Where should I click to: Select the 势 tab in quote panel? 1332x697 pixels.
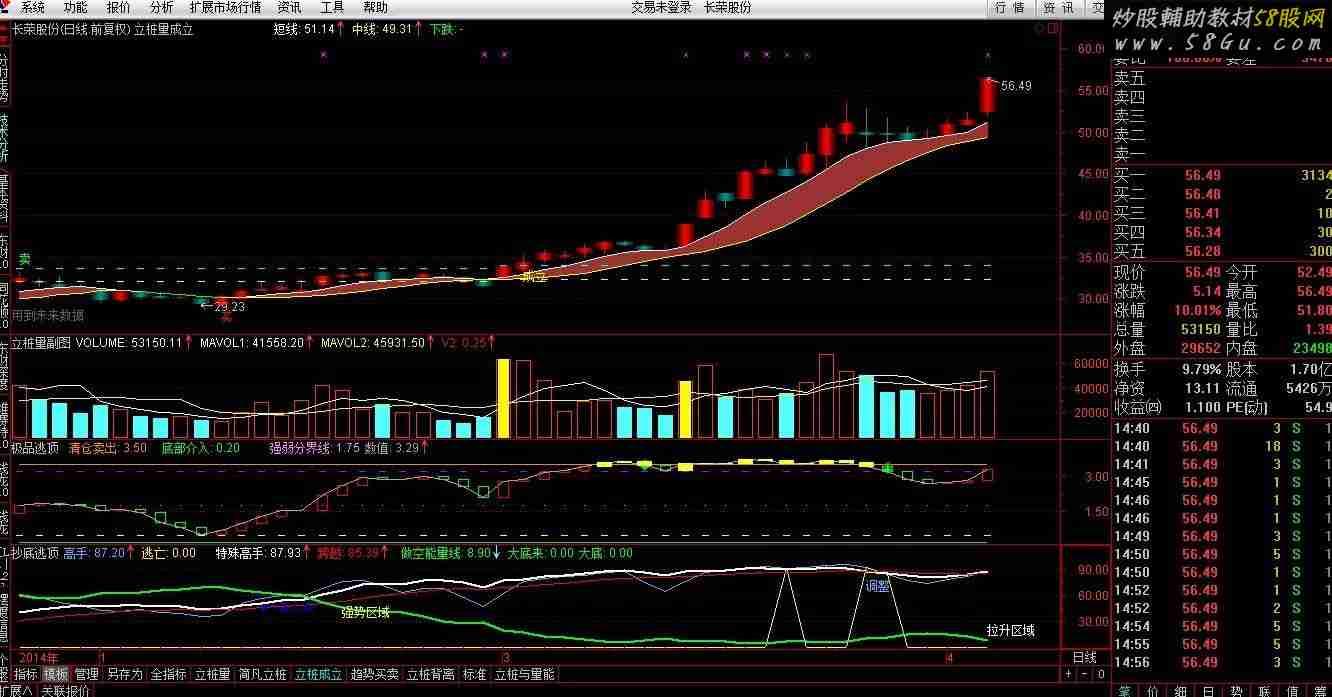tap(1237, 690)
